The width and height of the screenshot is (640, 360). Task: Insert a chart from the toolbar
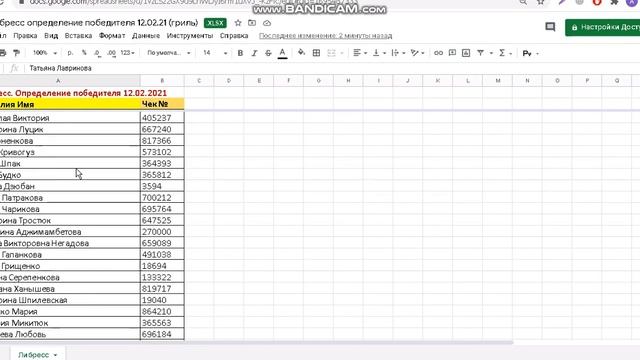click(x=466, y=53)
